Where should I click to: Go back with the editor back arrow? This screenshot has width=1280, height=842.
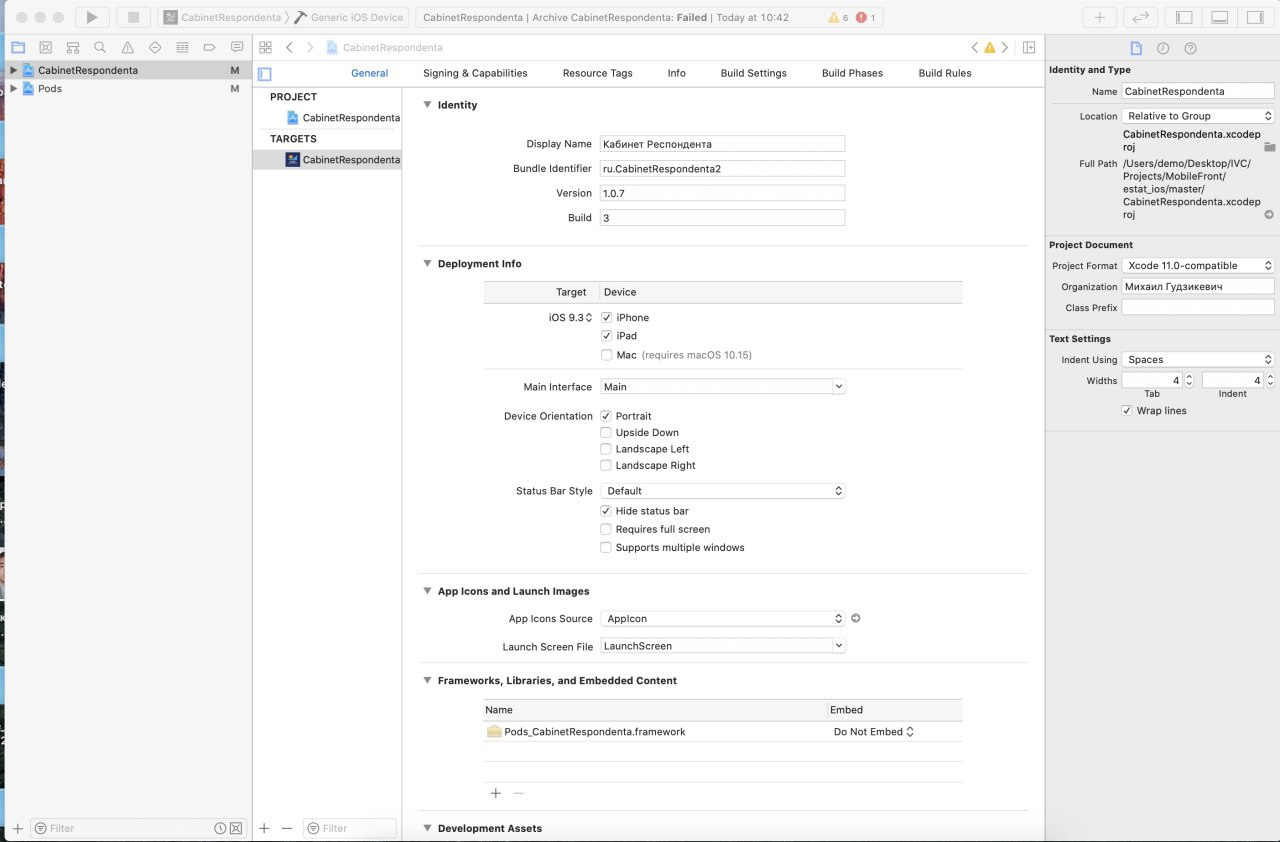(x=289, y=47)
